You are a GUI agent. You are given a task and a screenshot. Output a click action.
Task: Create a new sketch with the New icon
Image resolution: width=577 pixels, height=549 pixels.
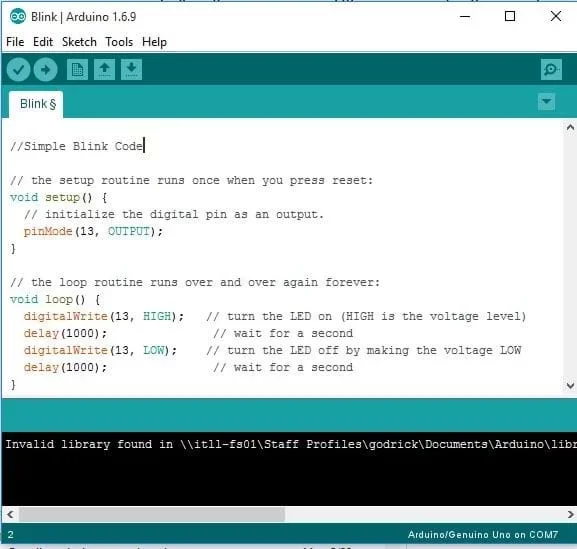coord(77,69)
